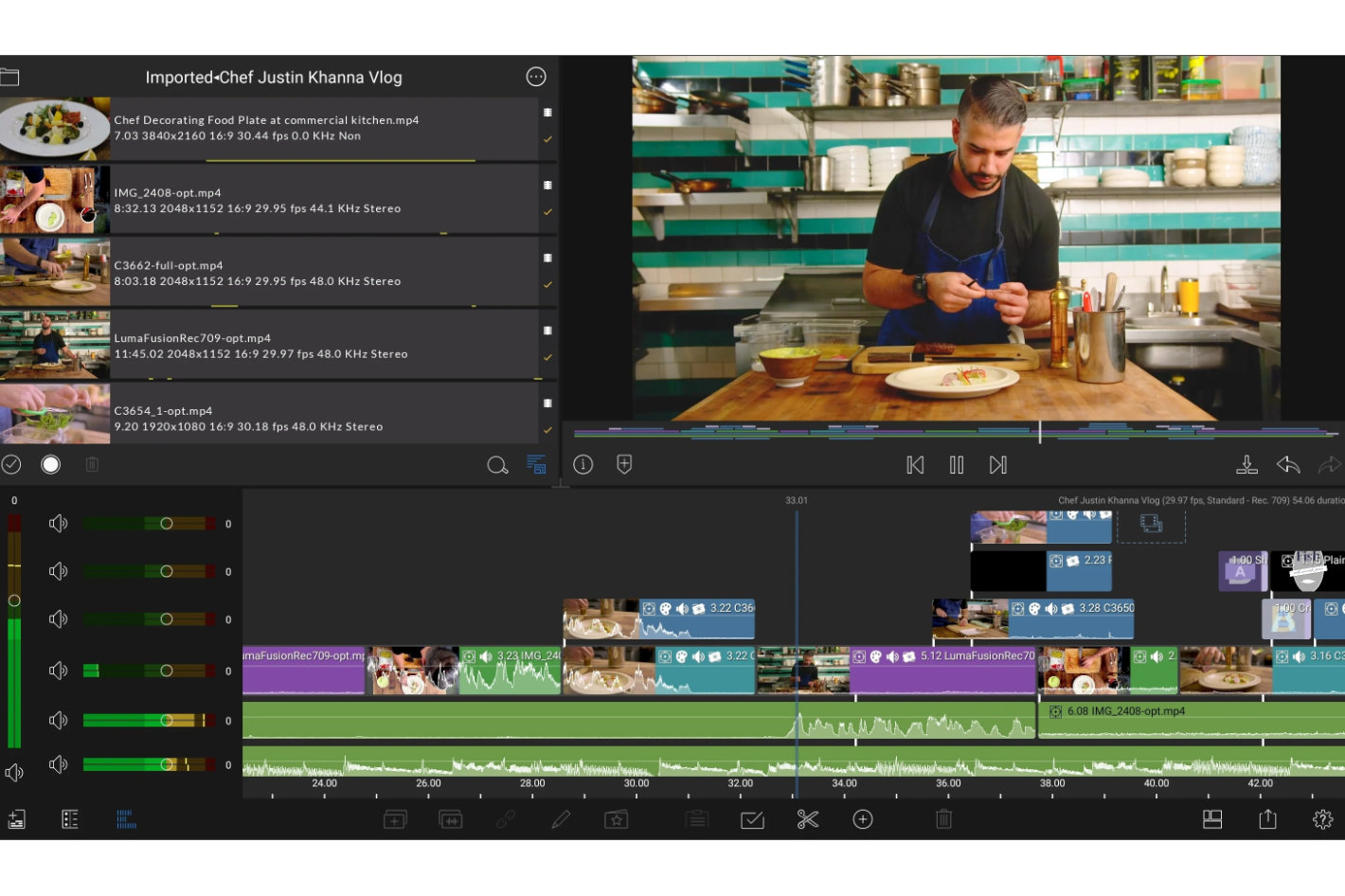
Task: Add a marker with the shield plus icon
Action: click(x=624, y=464)
